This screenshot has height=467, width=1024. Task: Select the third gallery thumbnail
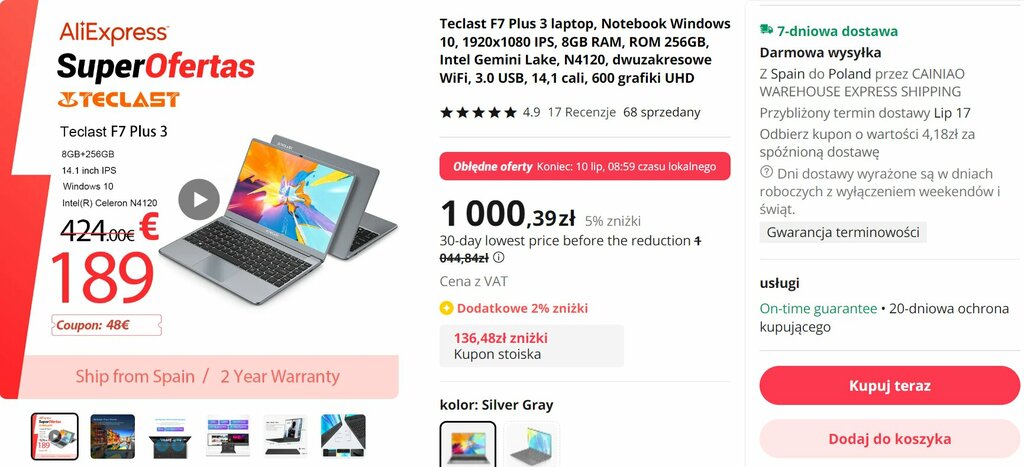(x=170, y=436)
